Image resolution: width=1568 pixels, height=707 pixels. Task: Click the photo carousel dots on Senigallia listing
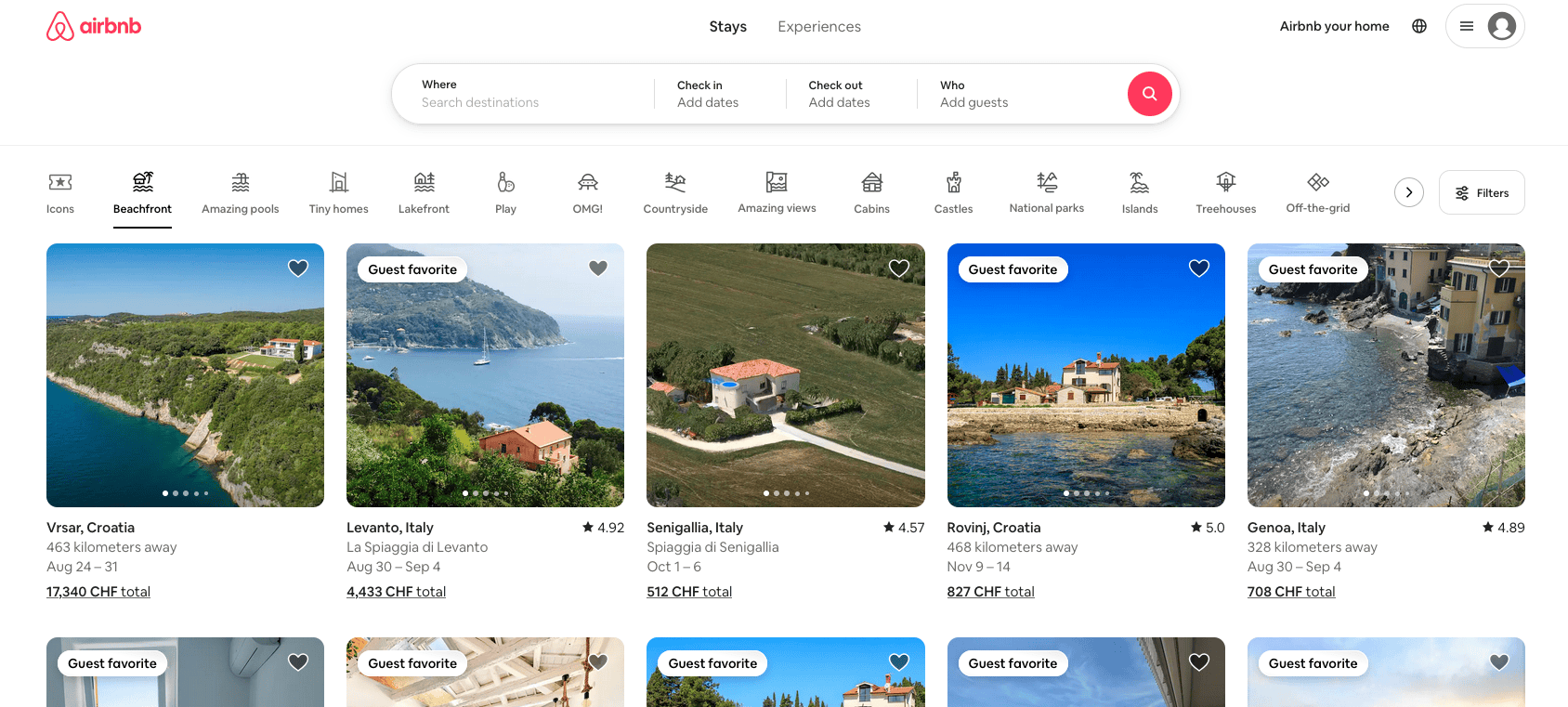(786, 493)
